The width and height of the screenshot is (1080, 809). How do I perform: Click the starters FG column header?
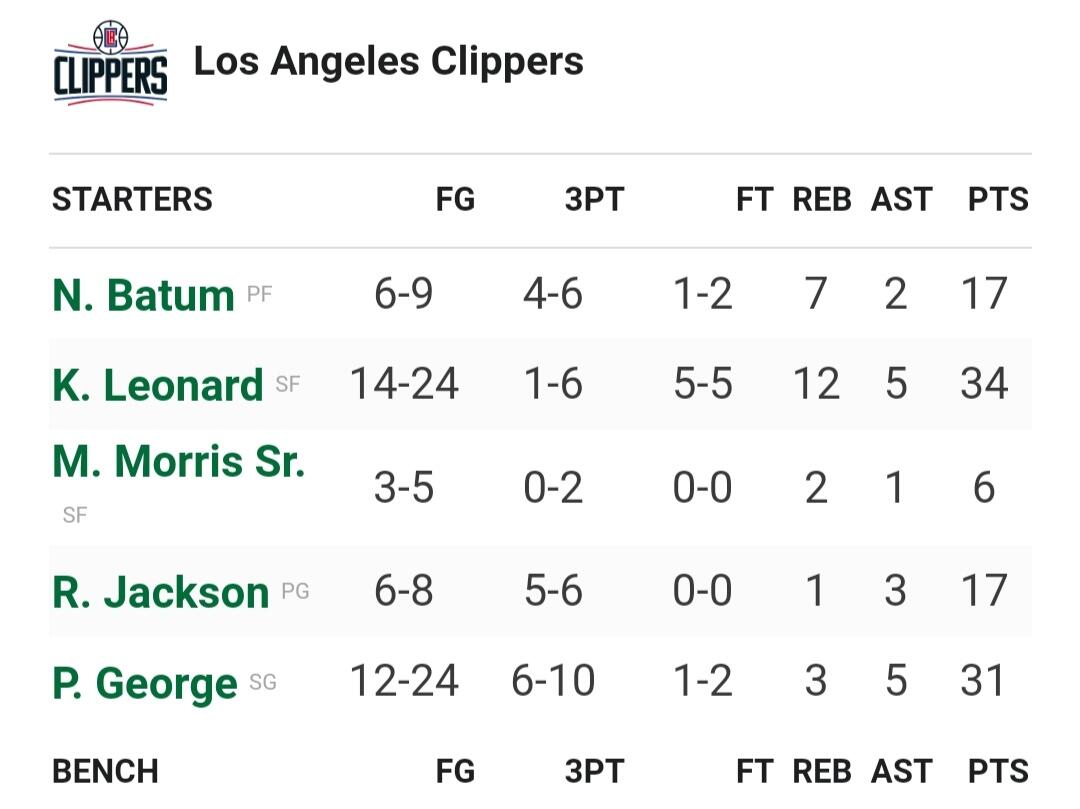455,200
